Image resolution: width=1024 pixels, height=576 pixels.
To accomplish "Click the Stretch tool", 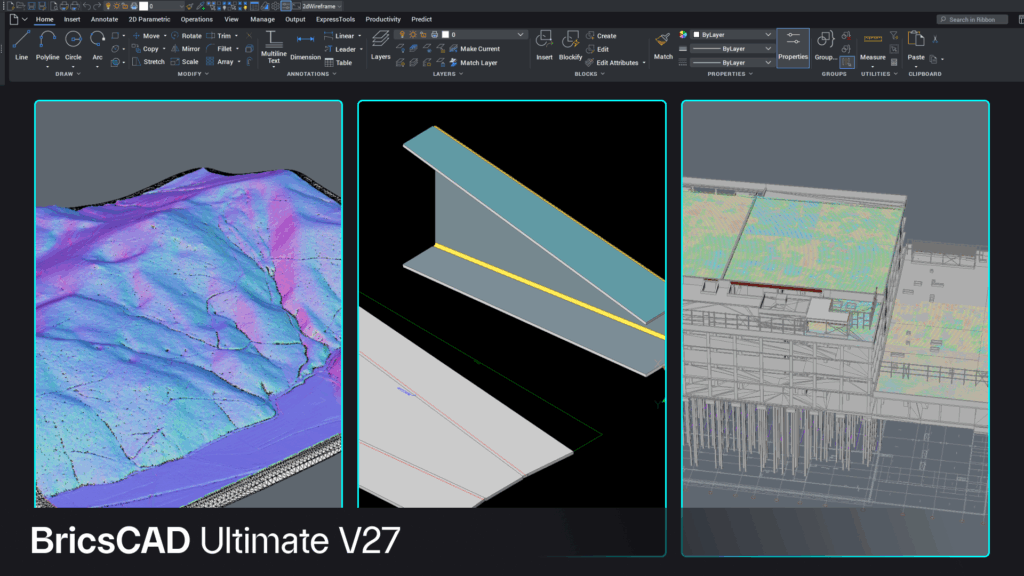I will click(x=148, y=62).
